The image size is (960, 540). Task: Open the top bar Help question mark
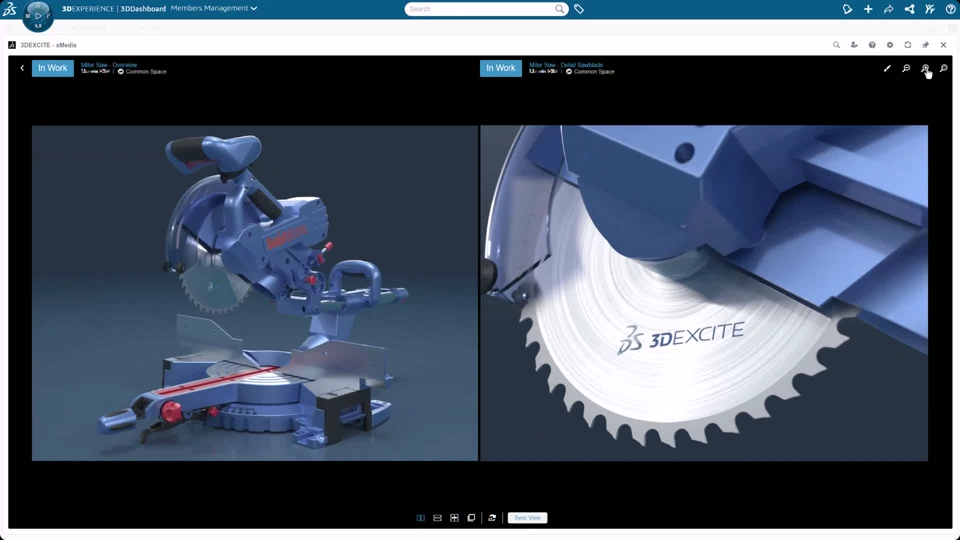[x=950, y=9]
